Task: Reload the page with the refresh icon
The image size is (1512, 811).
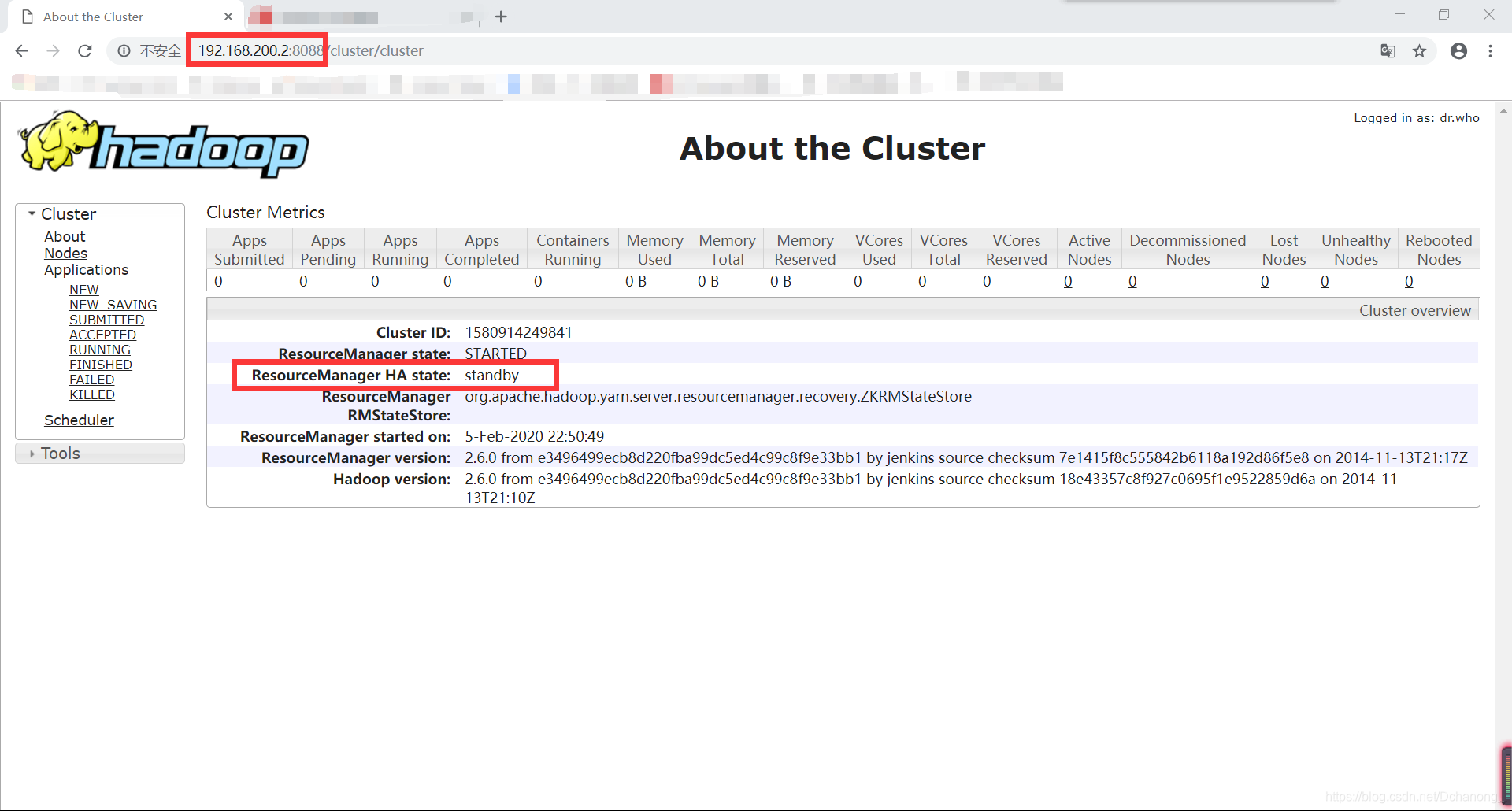Action: tap(85, 51)
